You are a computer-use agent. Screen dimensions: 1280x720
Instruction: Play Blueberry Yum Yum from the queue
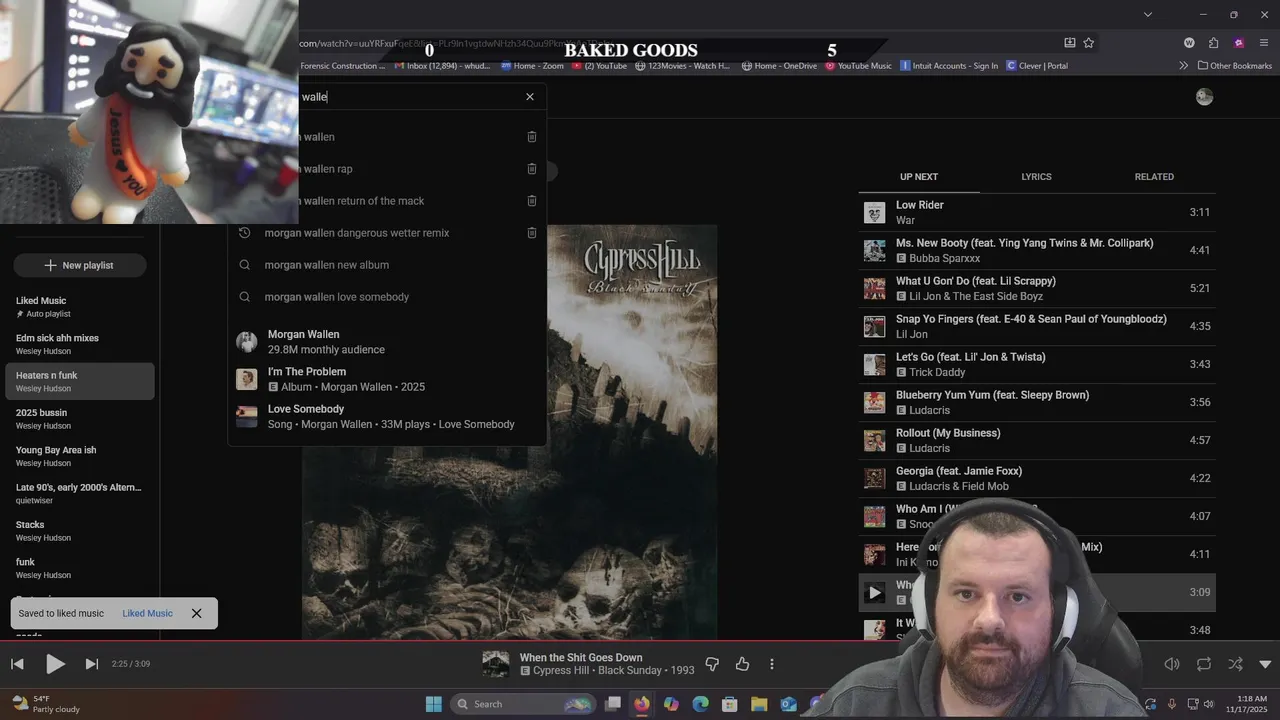[x=1037, y=402]
